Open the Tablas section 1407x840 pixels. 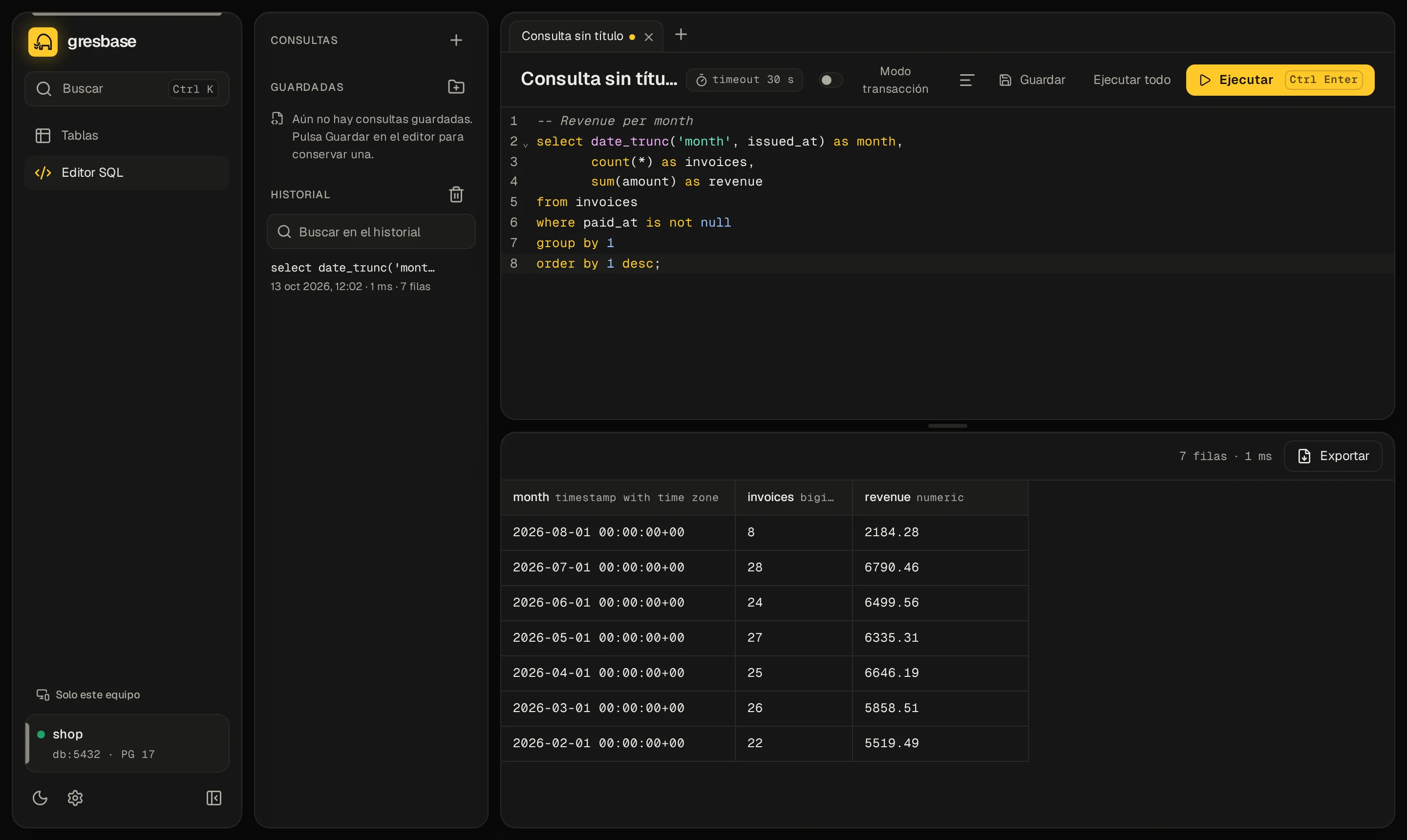tap(127, 135)
